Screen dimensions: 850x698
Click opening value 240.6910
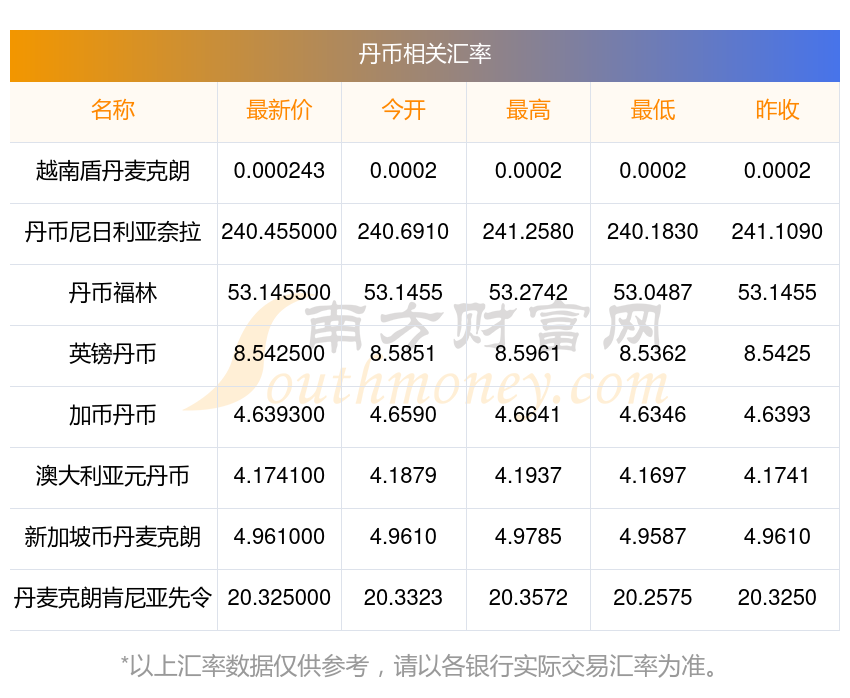coord(403,232)
